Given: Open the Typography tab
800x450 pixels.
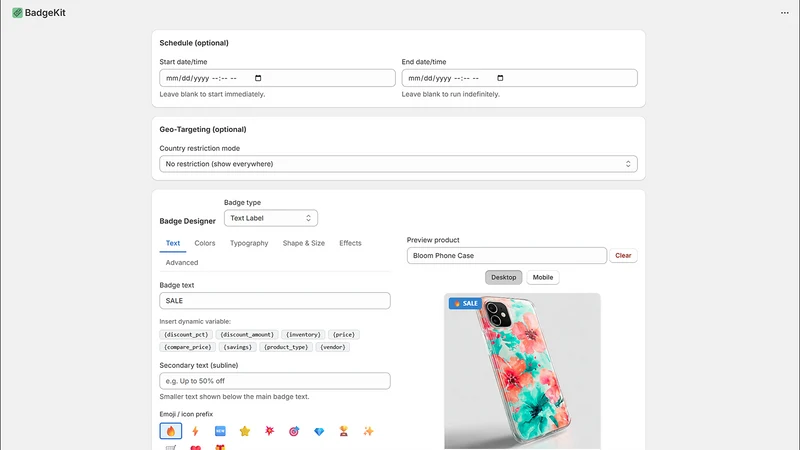Looking at the screenshot, I should pos(249,243).
